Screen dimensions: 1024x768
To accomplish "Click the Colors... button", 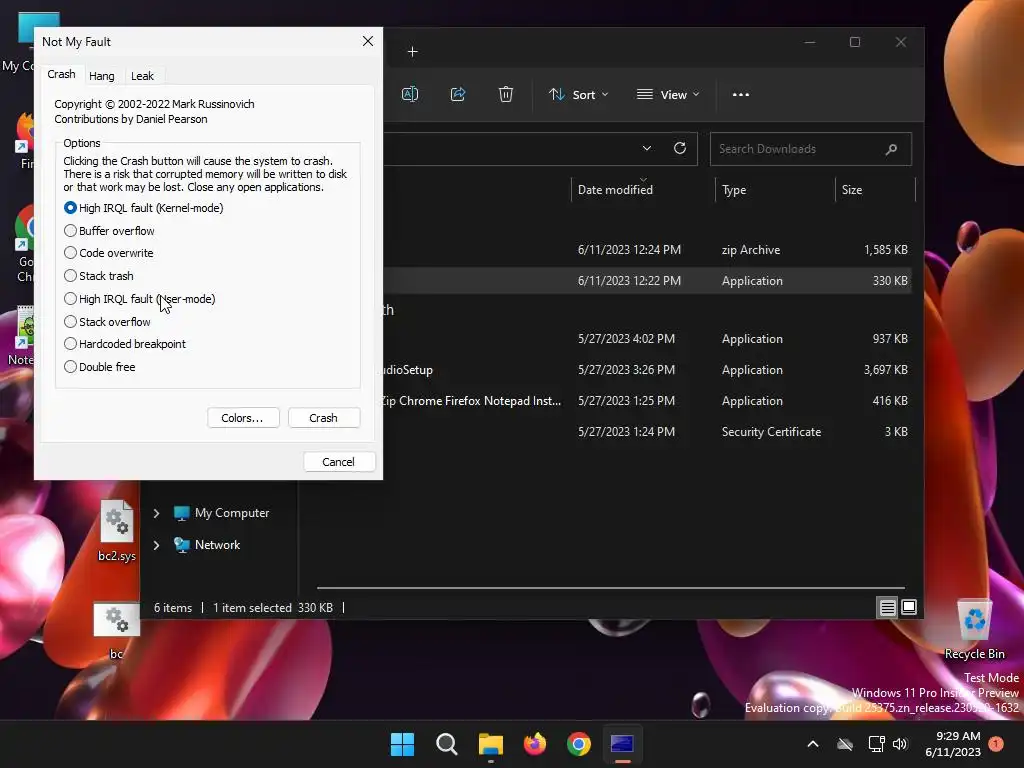I will 242,418.
